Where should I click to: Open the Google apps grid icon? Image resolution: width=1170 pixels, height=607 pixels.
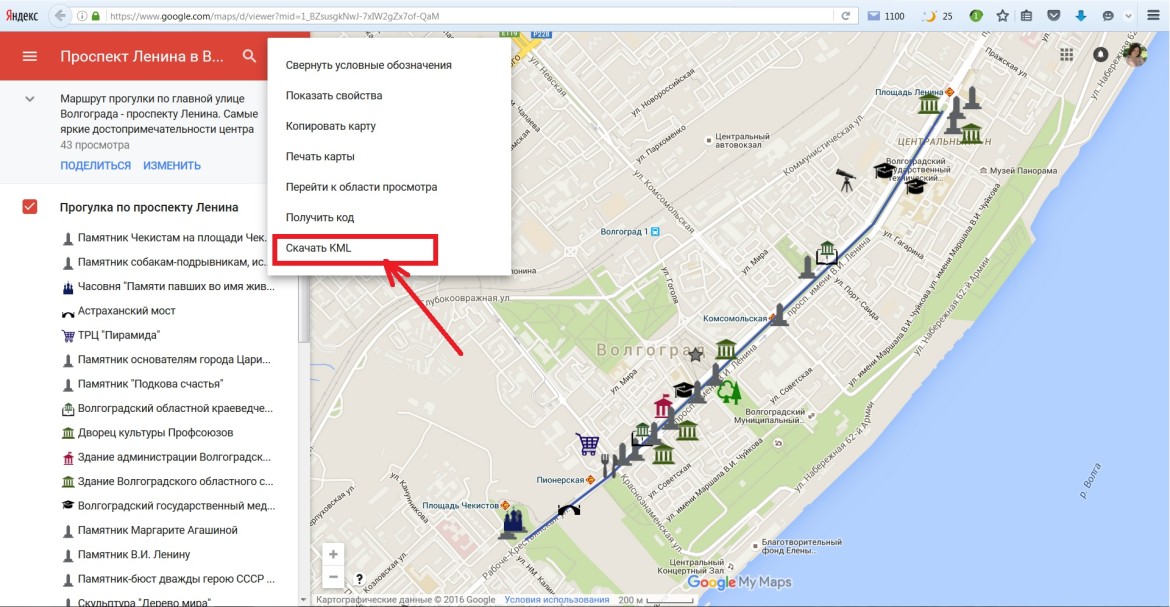click(x=1067, y=54)
